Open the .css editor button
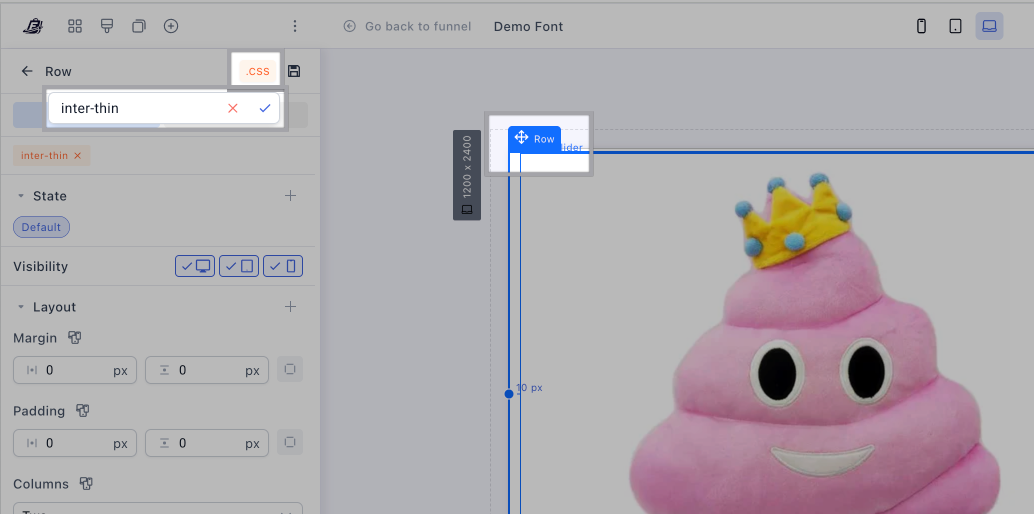Viewport: 1034px width, 514px height. pos(258,71)
